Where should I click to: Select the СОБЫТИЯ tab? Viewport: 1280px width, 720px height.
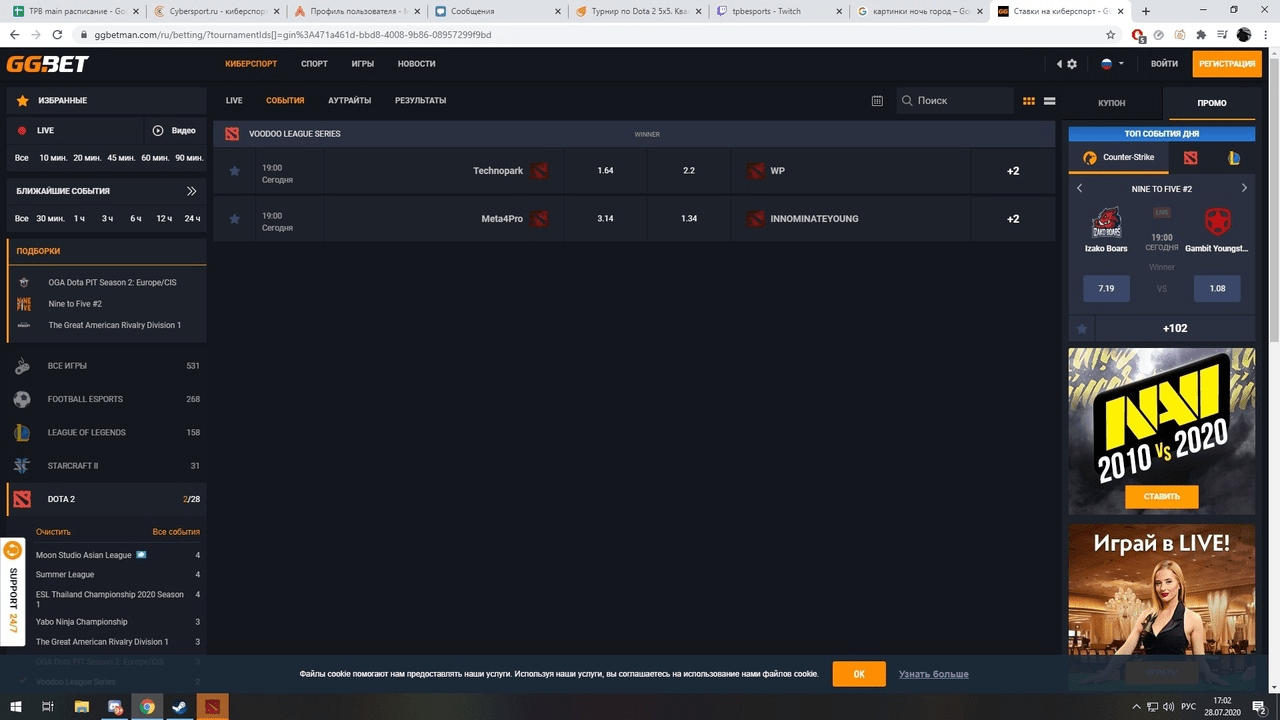click(285, 101)
